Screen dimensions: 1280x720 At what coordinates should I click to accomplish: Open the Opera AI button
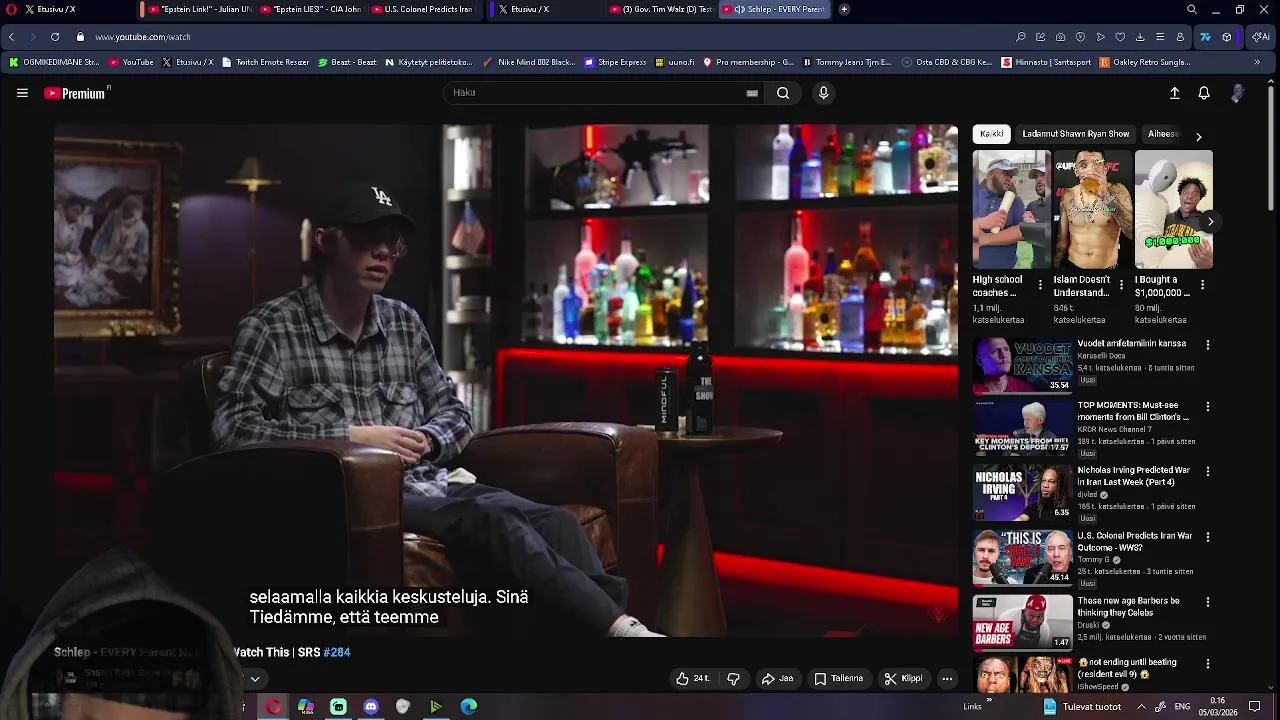click(1261, 37)
